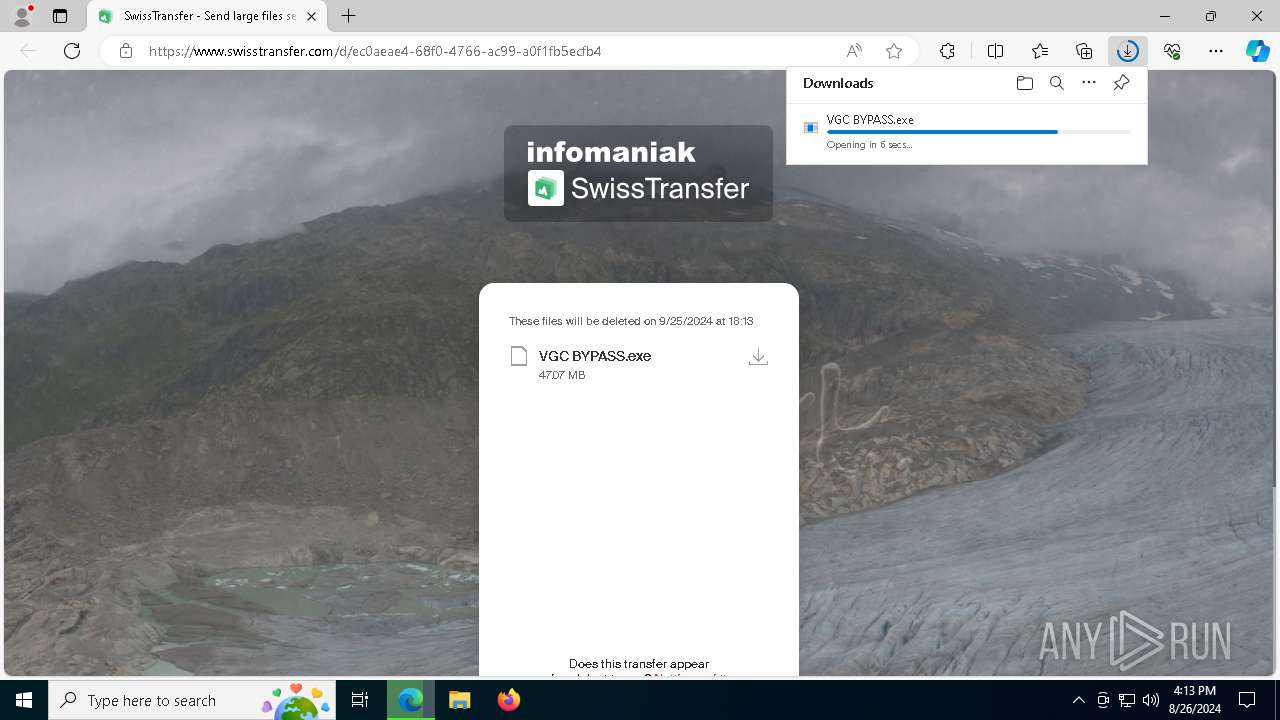Refresh the current page

coord(72,51)
